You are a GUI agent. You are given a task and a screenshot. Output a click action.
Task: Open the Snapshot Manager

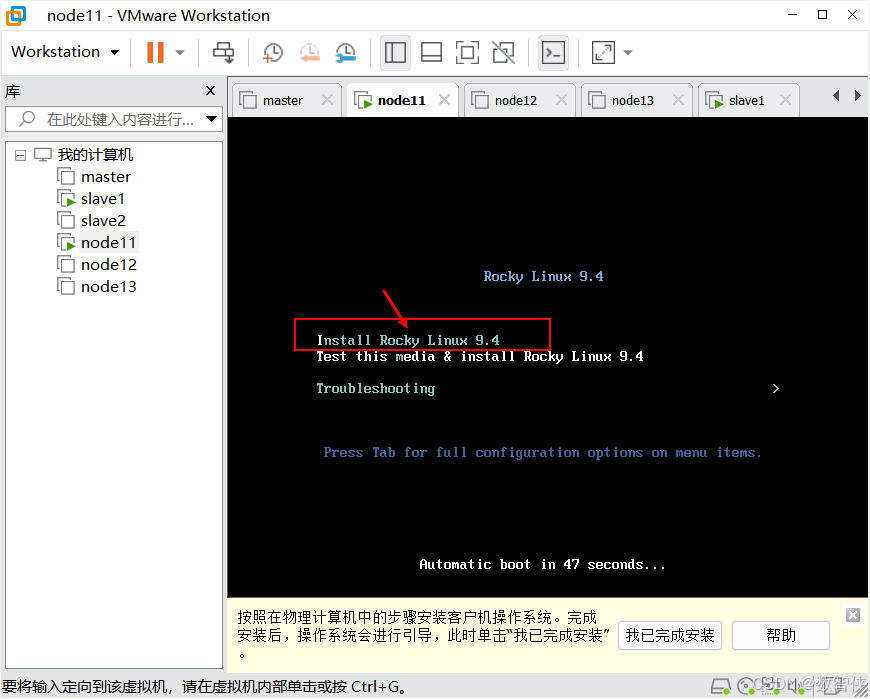[345, 52]
